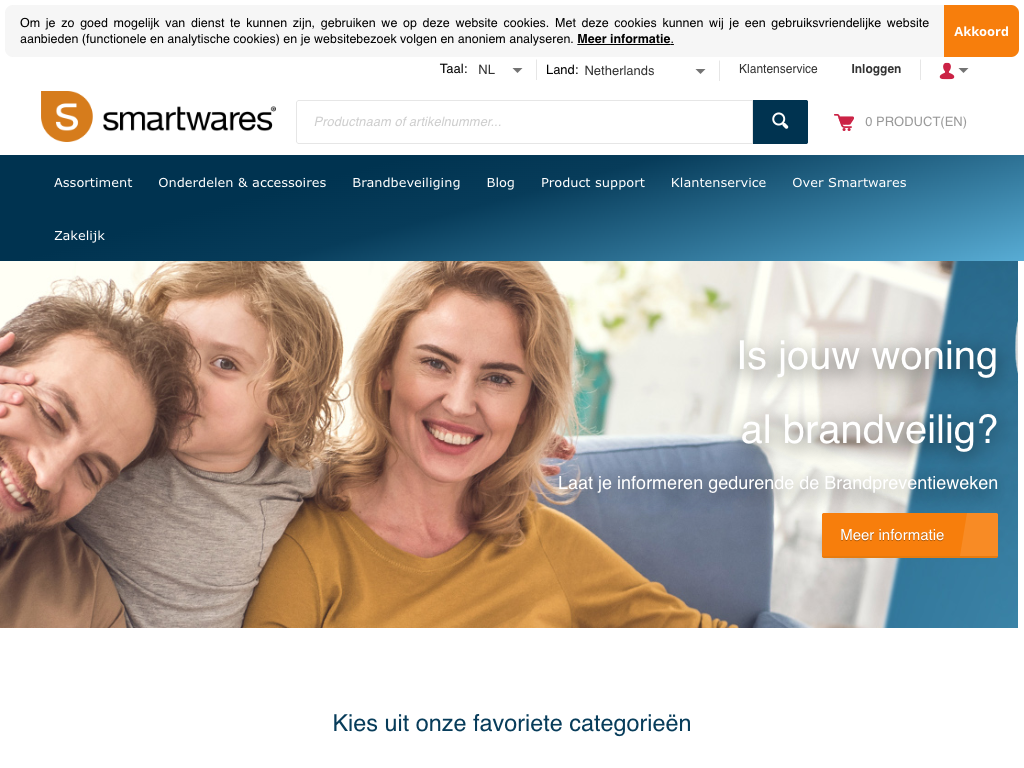Go to Brandbeveiliging section
This screenshot has height=768, width=1024.
(406, 183)
